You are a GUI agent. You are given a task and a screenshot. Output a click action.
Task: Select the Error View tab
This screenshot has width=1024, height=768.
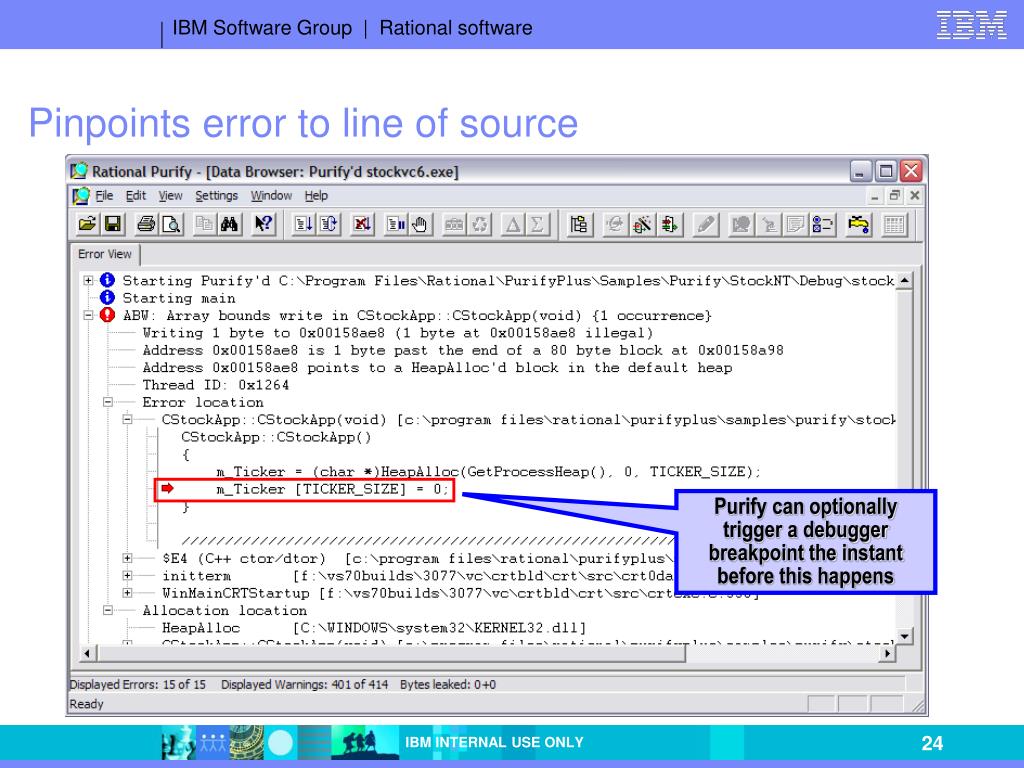point(105,254)
